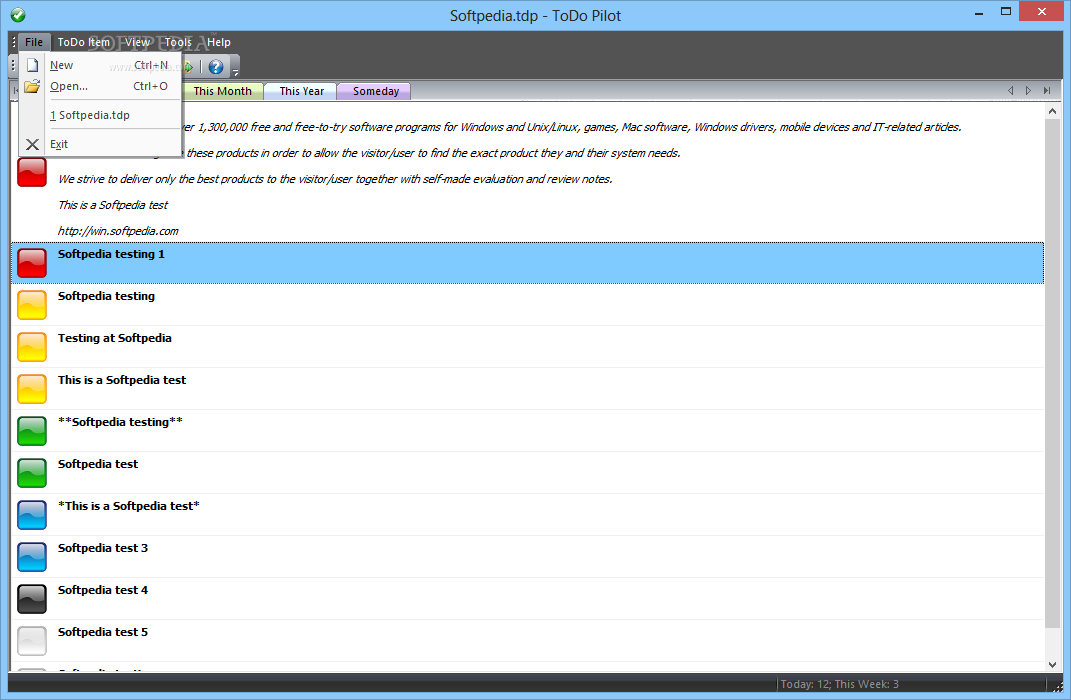Maximize the ToDo Pilot window
Viewport: 1071px width, 700px height.
[x=1005, y=11]
